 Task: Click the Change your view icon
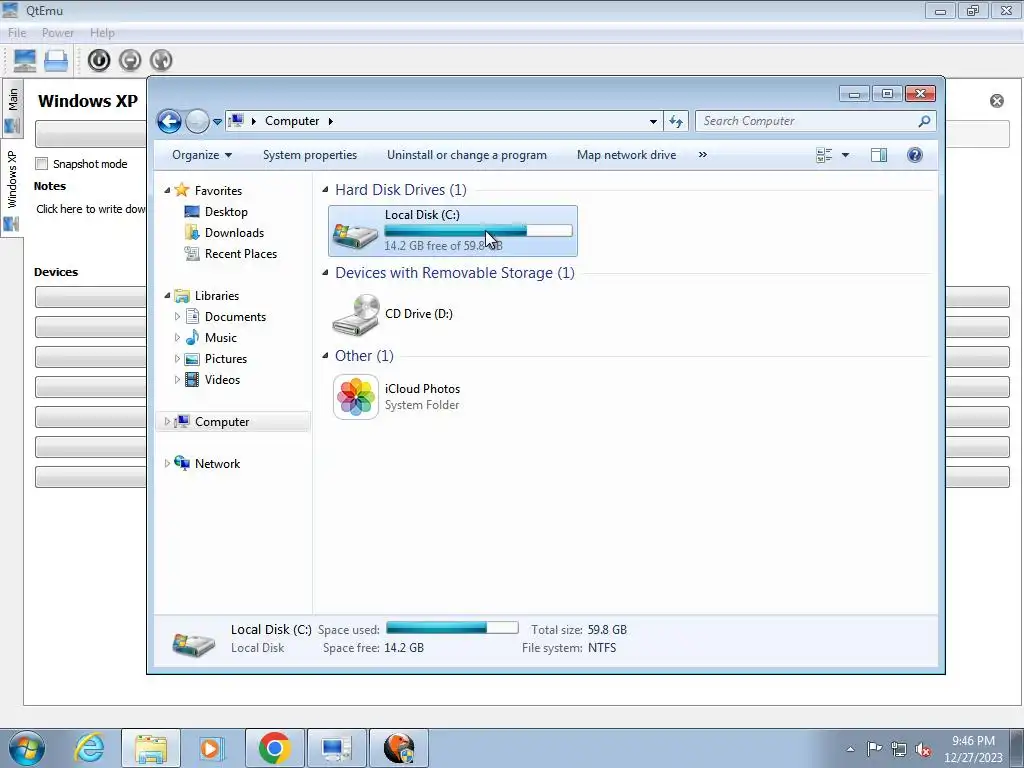point(824,155)
